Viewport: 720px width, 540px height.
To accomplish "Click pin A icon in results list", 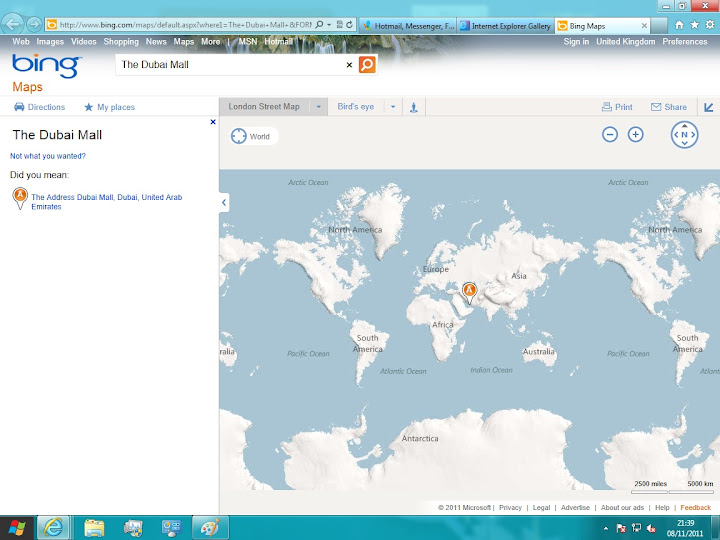I will [x=20, y=198].
